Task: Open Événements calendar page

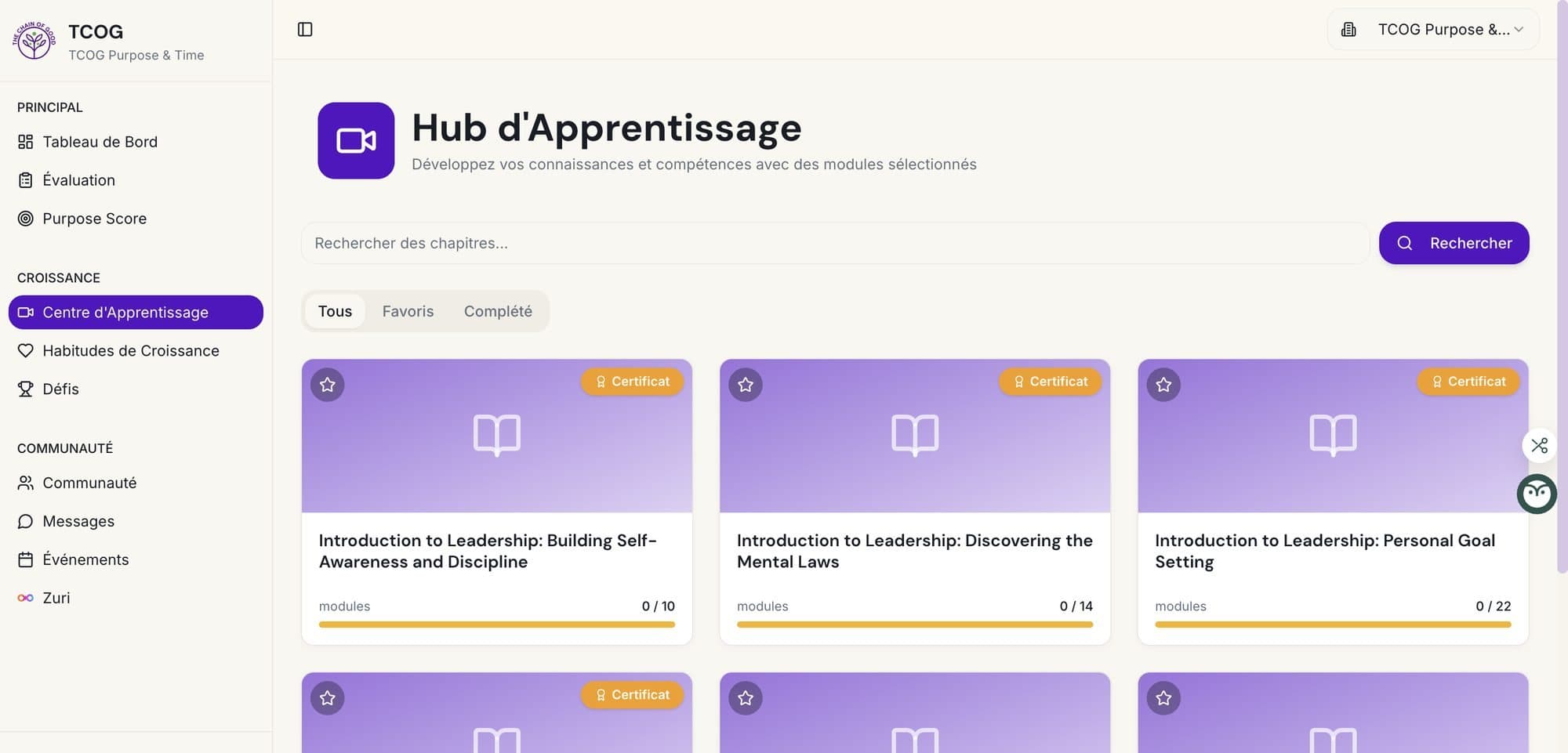Action: (136, 560)
